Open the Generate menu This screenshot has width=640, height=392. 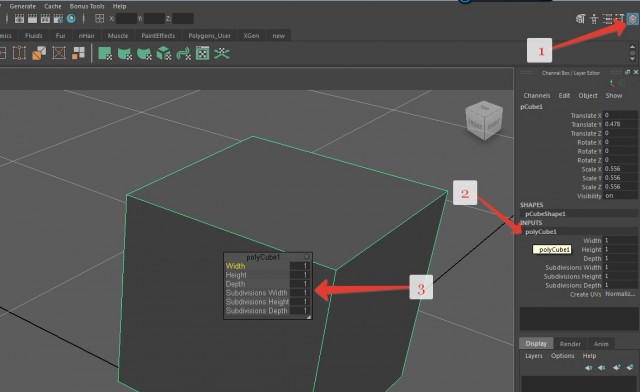(22, 6)
